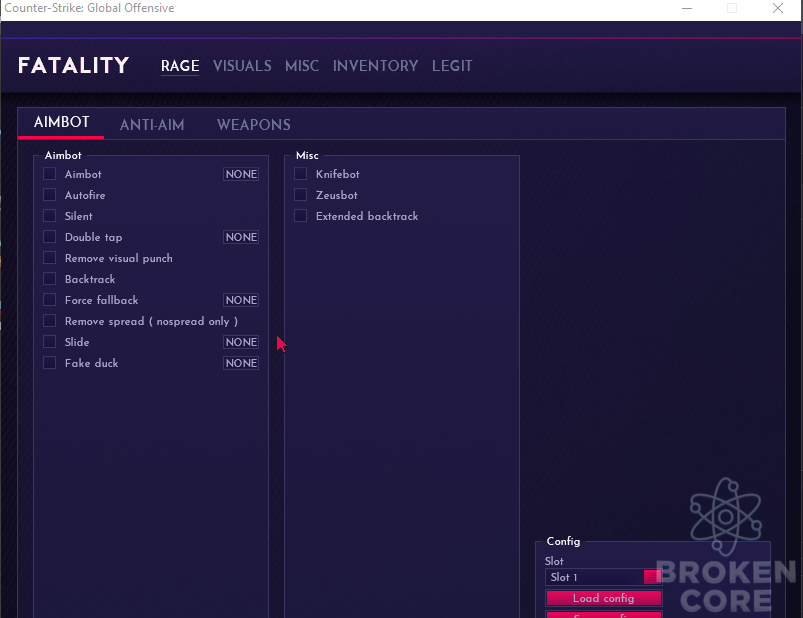Click the Load config button
This screenshot has height=618, width=803.
tap(603, 598)
